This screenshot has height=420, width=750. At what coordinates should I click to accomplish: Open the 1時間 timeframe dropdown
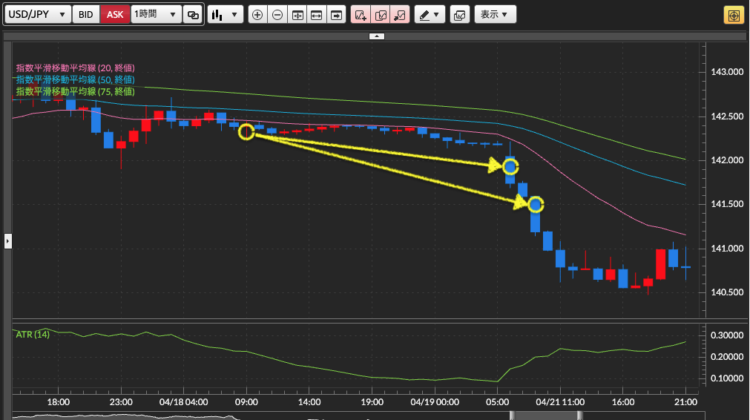coord(155,14)
